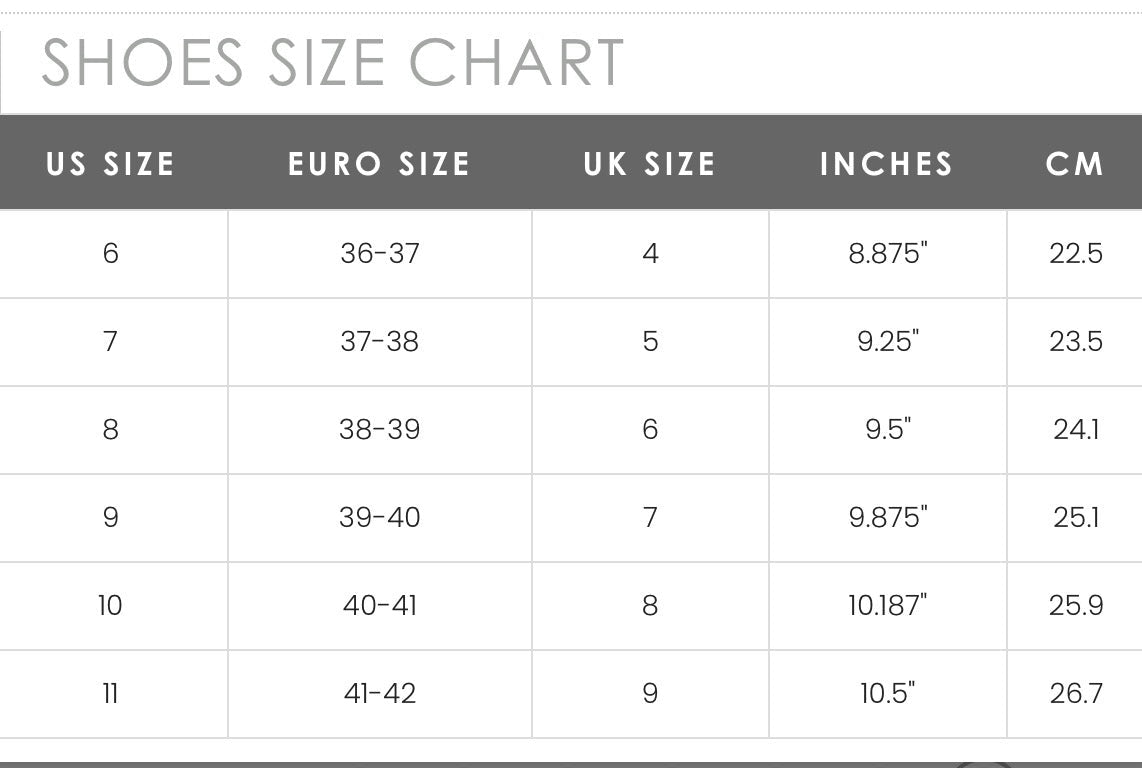Viewport: 1142px width, 768px height.
Task: Click the 41-42 Euro size cell
Action: (379, 693)
